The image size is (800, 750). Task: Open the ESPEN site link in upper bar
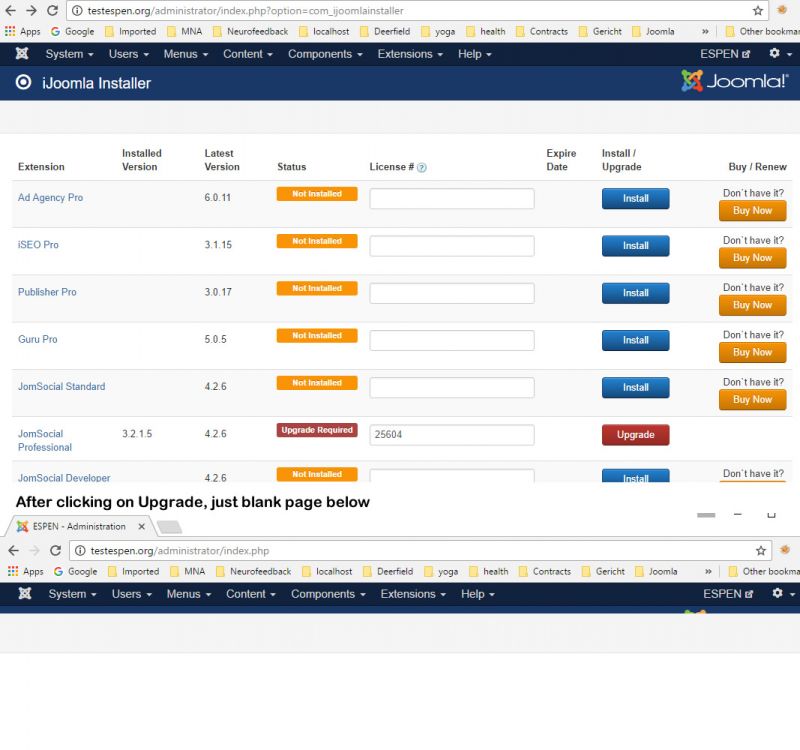pos(724,54)
